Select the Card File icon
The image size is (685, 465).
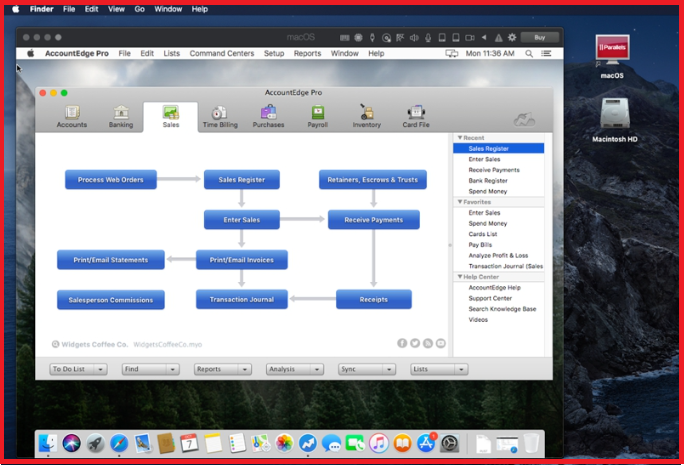416,116
